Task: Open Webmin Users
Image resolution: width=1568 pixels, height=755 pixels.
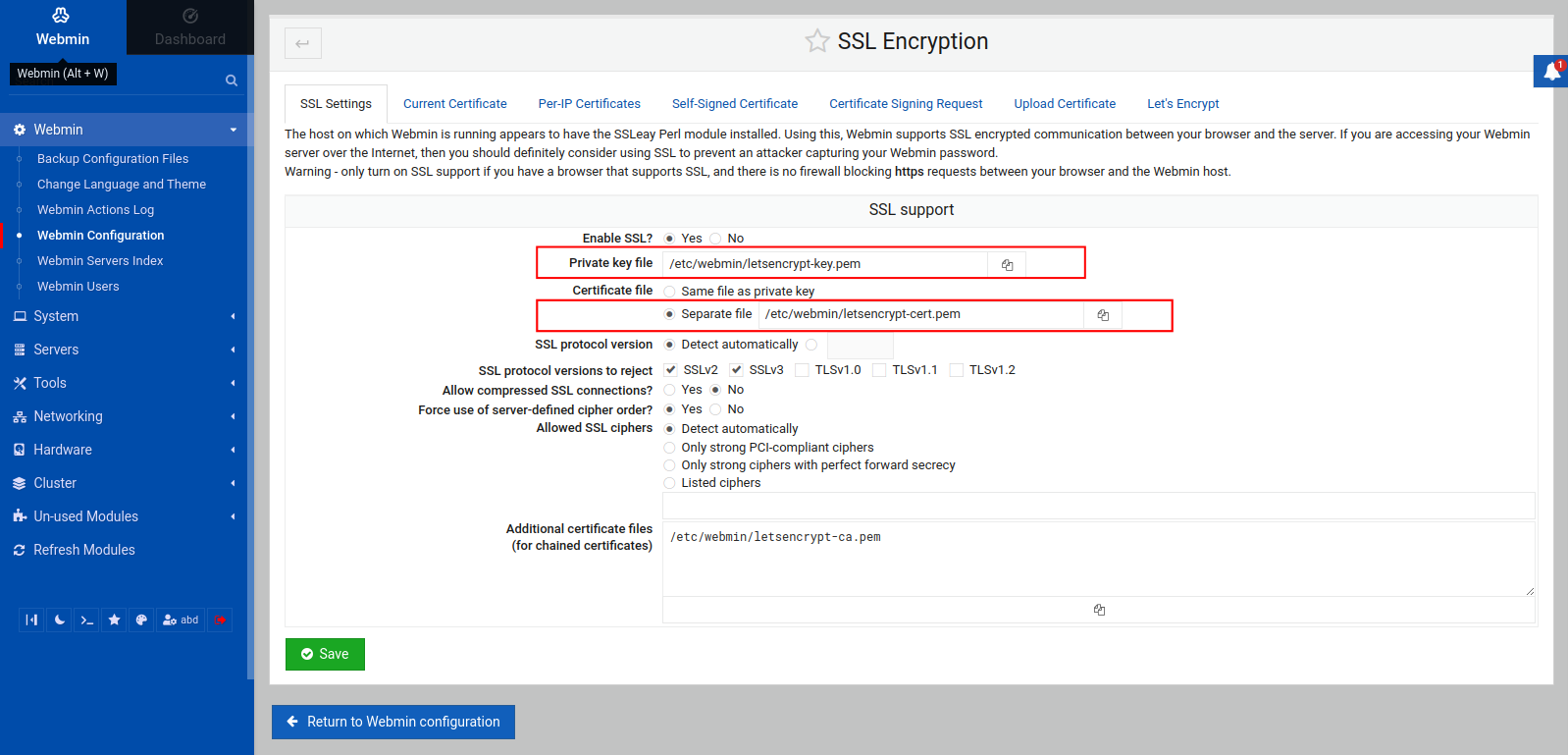Action: tap(78, 287)
